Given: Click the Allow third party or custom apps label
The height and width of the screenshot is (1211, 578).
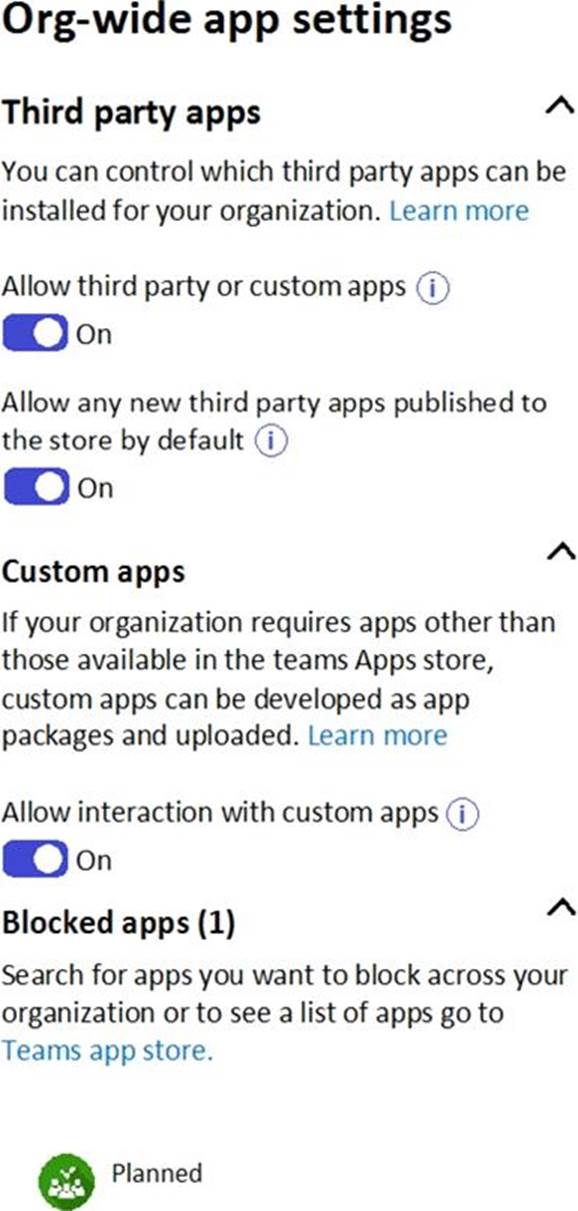Looking at the screenshot, I should coord(204,288).
